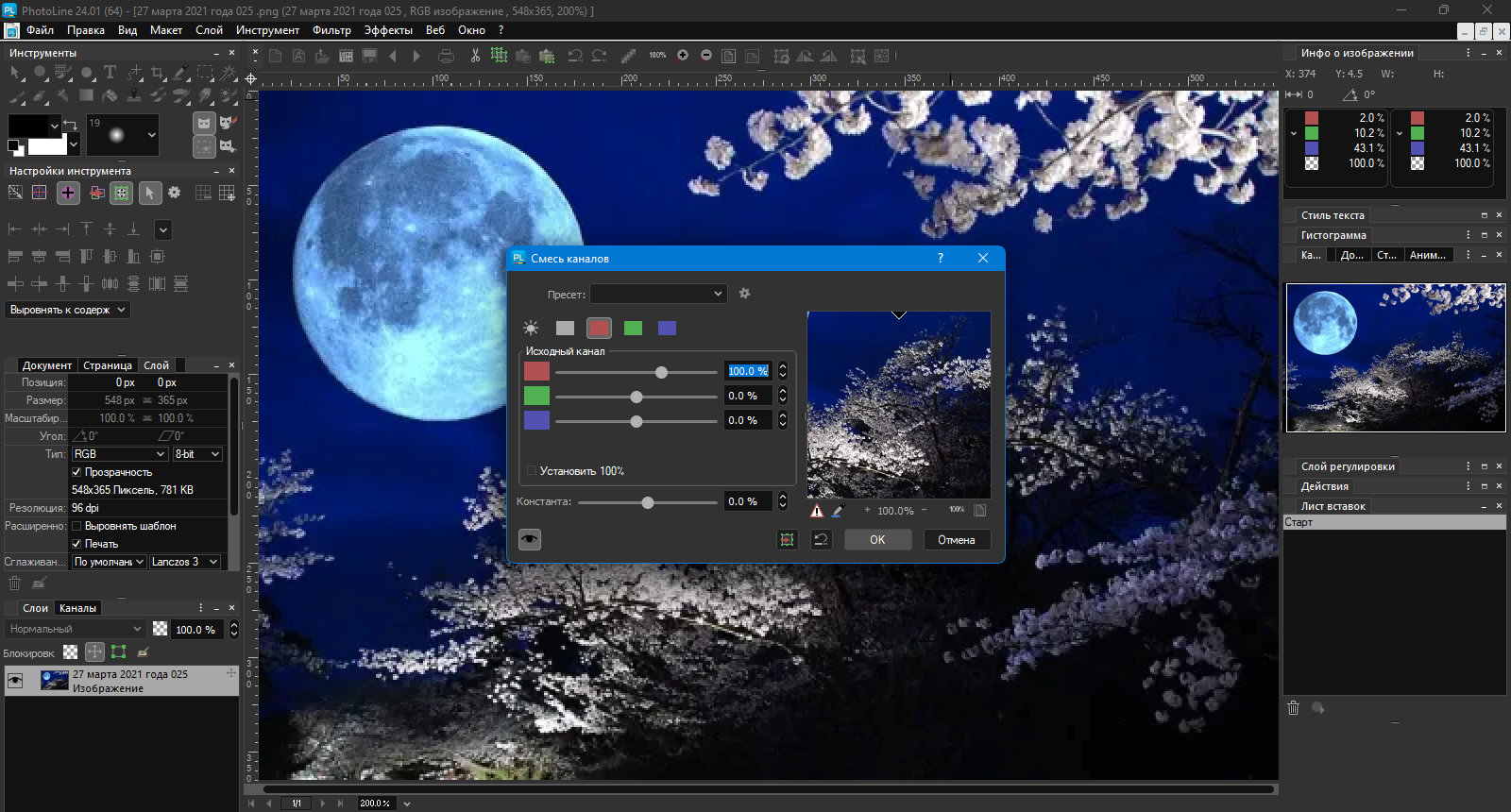The height and width of the screenshot is (812, 1511).
Task: Open preset settings gear in dialog
Action: click(x=744, y=294)
